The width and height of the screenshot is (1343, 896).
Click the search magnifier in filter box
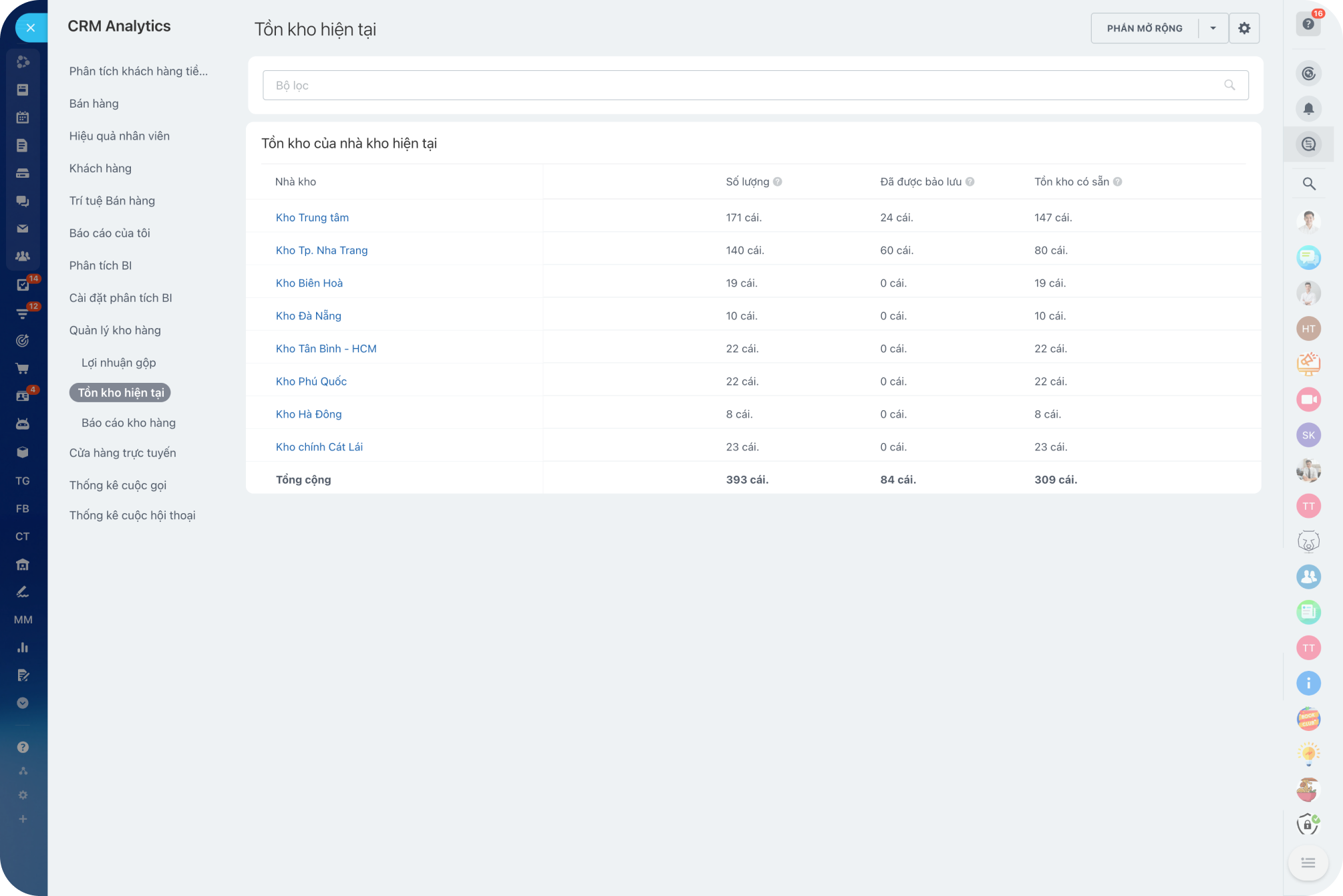[x=1229, y=85]
